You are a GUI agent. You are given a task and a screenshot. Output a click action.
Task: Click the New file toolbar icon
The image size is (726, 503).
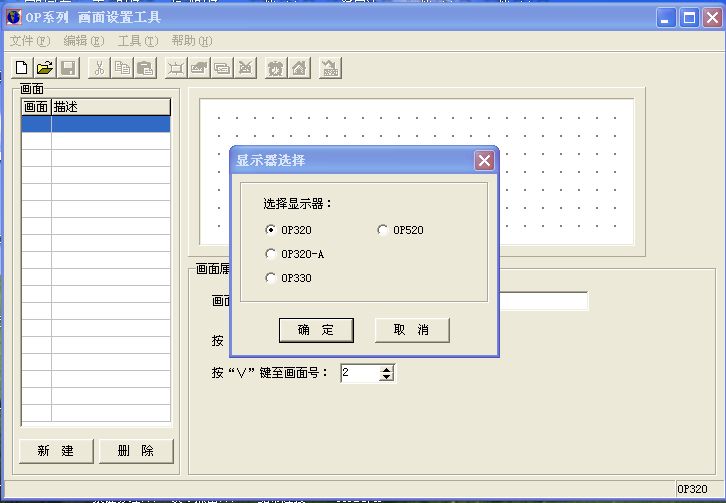click(21, 68)
